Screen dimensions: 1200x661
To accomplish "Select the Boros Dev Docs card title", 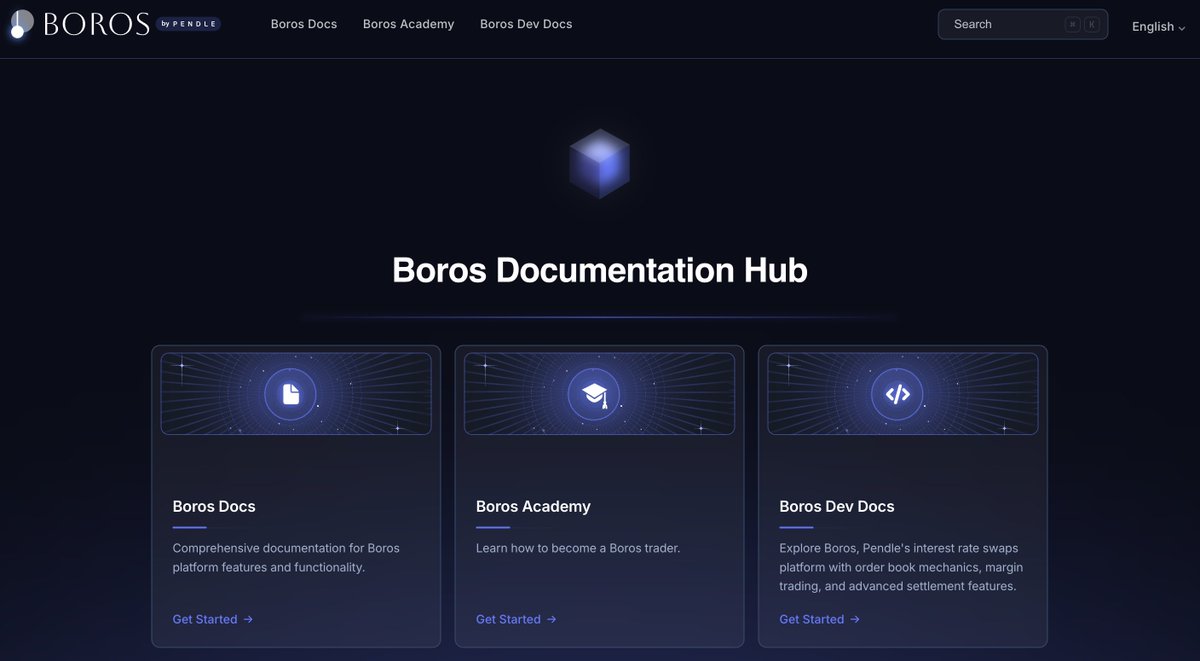I will (837, 506).
